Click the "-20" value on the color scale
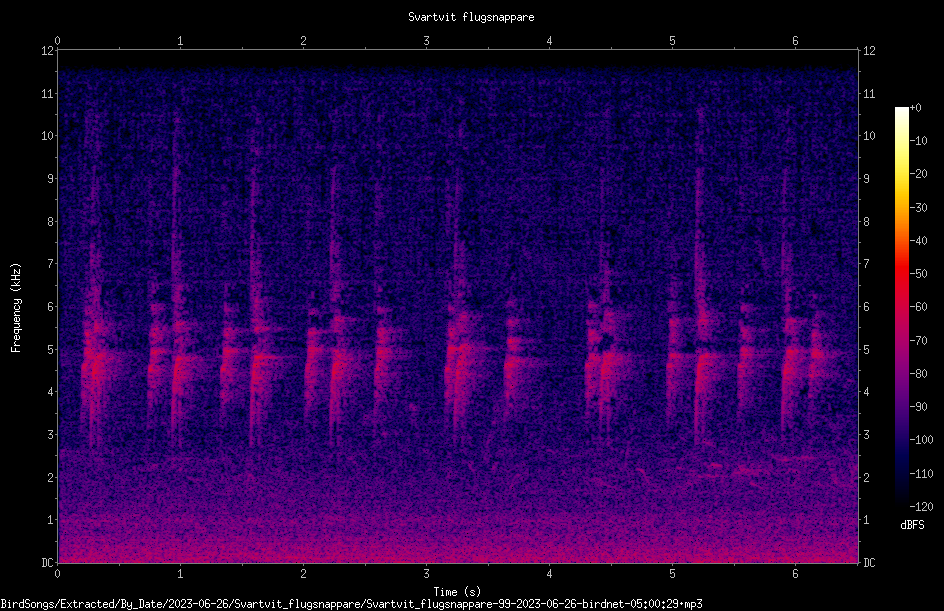The width and height of the screenshot is (944, 611). 919,174
